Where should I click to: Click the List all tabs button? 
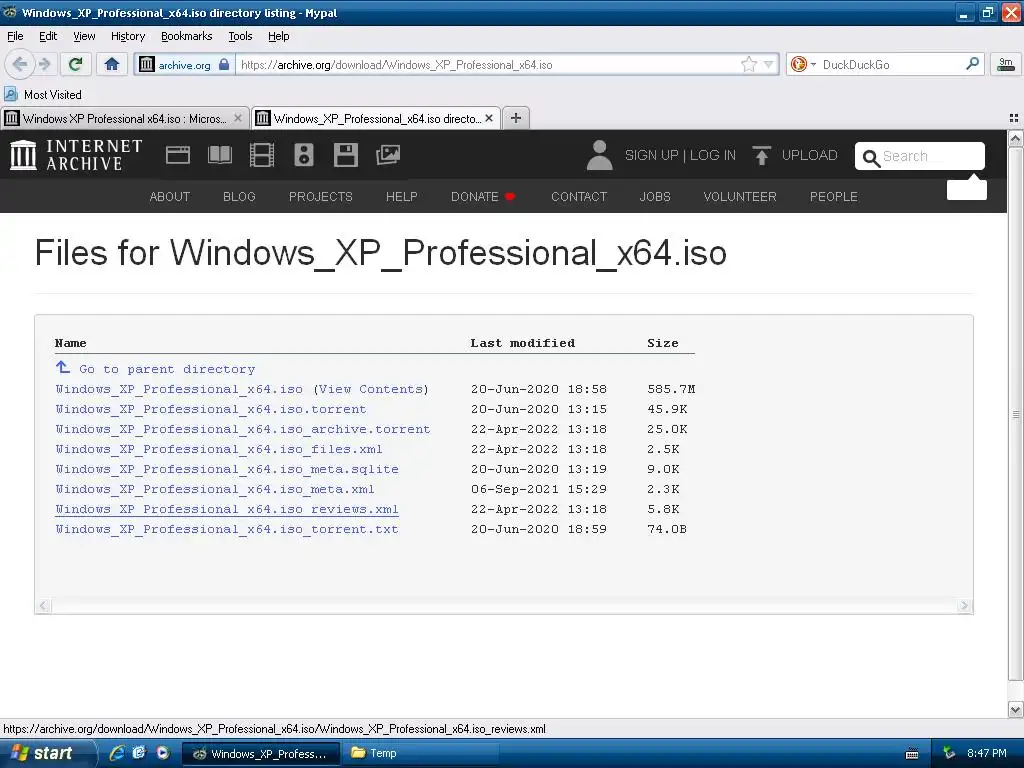(x=1014, y=118)
